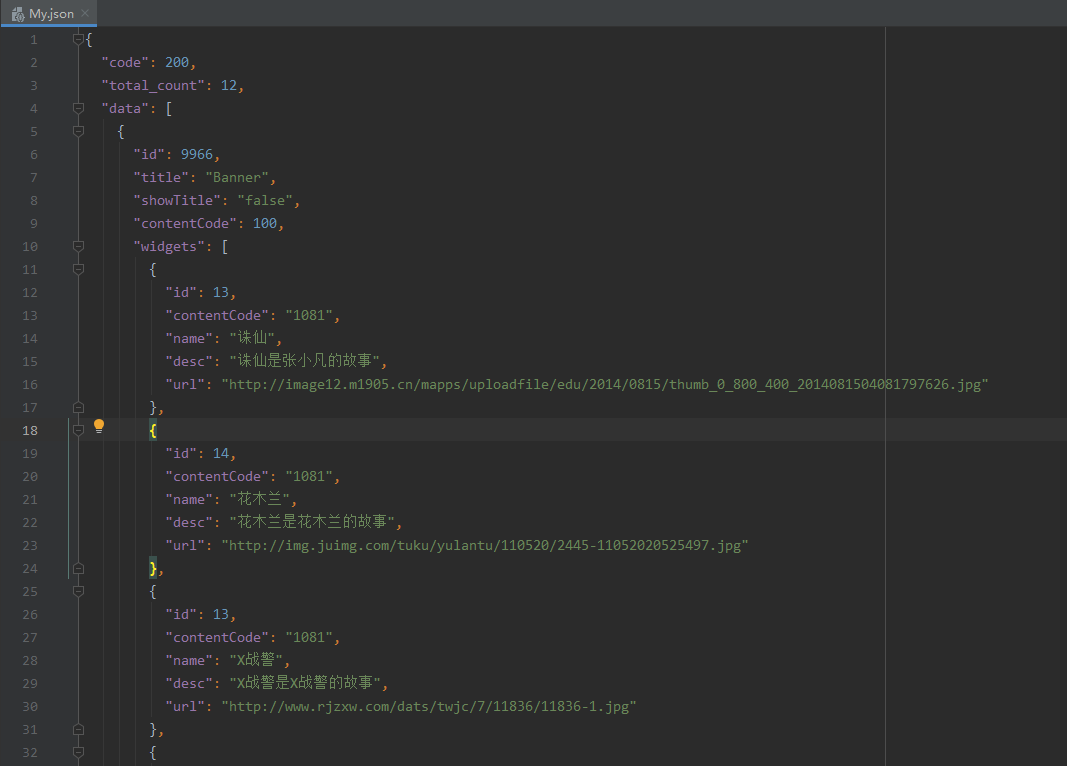Collapse the widget object at line 11
Viewport: 1067px width, 766px height.
point(78,269)
